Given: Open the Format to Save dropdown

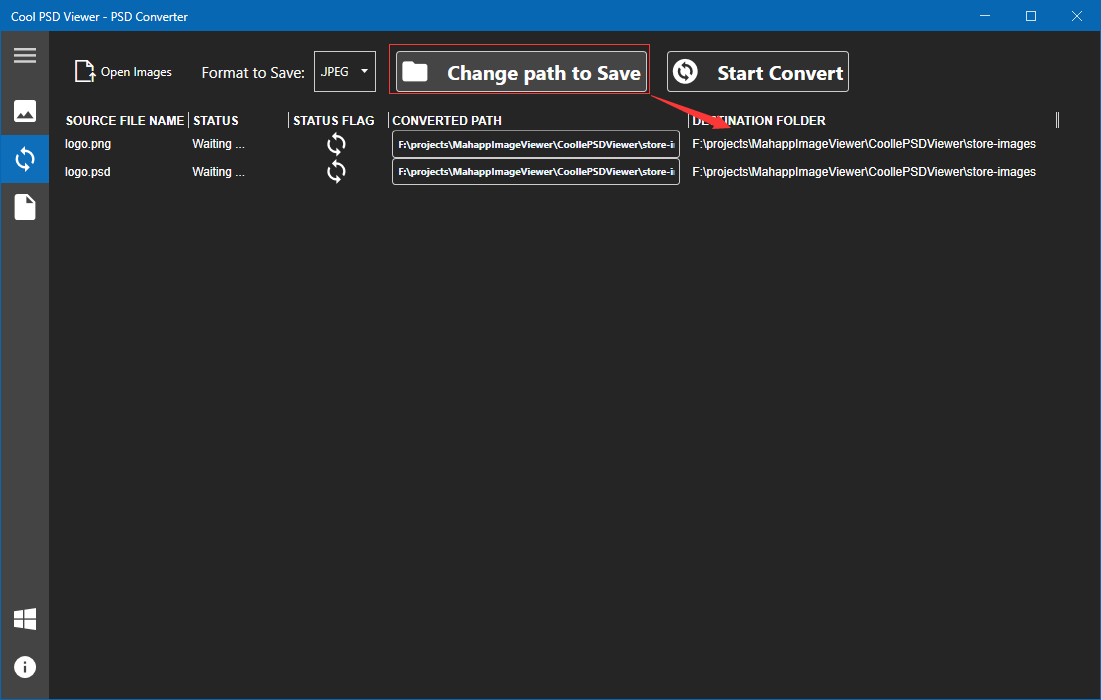Looking at the screenshot, I should click(344, 71).
